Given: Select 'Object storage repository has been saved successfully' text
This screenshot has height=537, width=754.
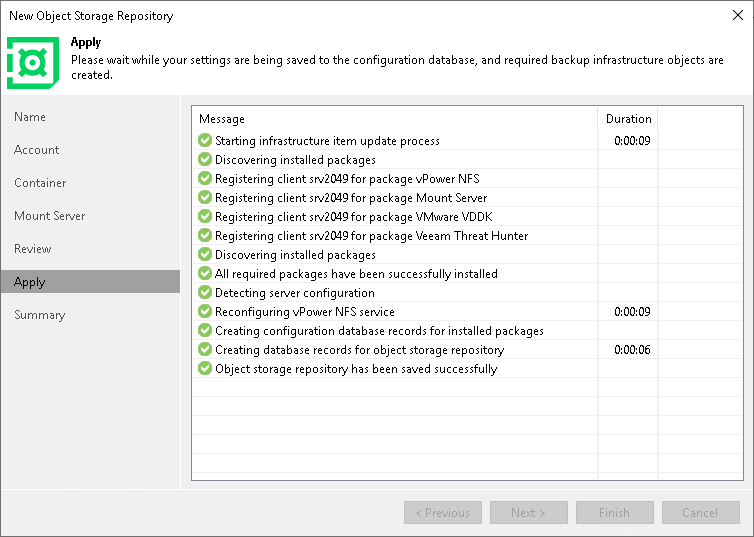Looking at the screenshot, I should pyautogui.click(x=356, y=369).
